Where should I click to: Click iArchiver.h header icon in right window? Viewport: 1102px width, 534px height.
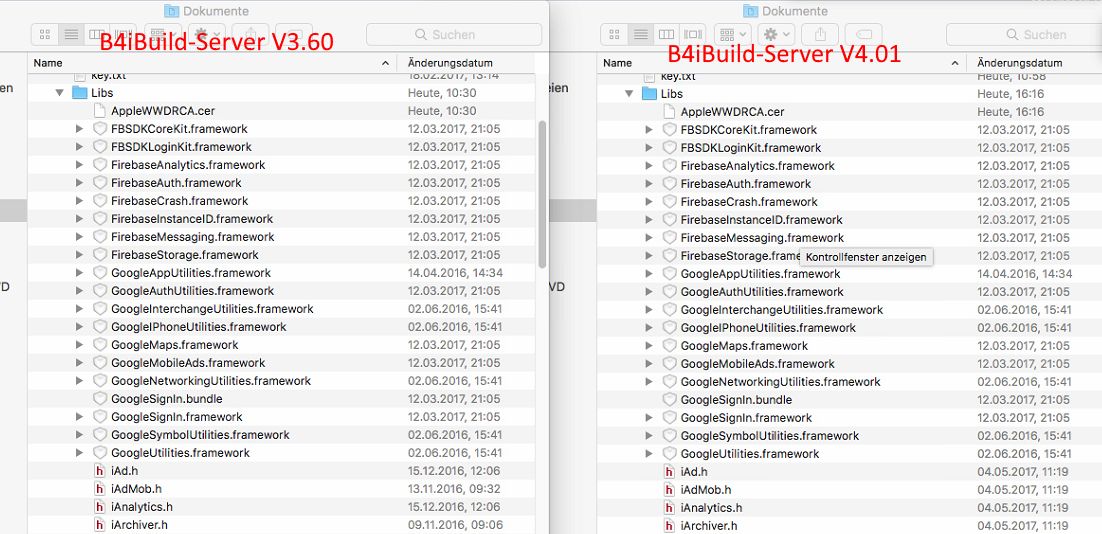tap(669, 526)
